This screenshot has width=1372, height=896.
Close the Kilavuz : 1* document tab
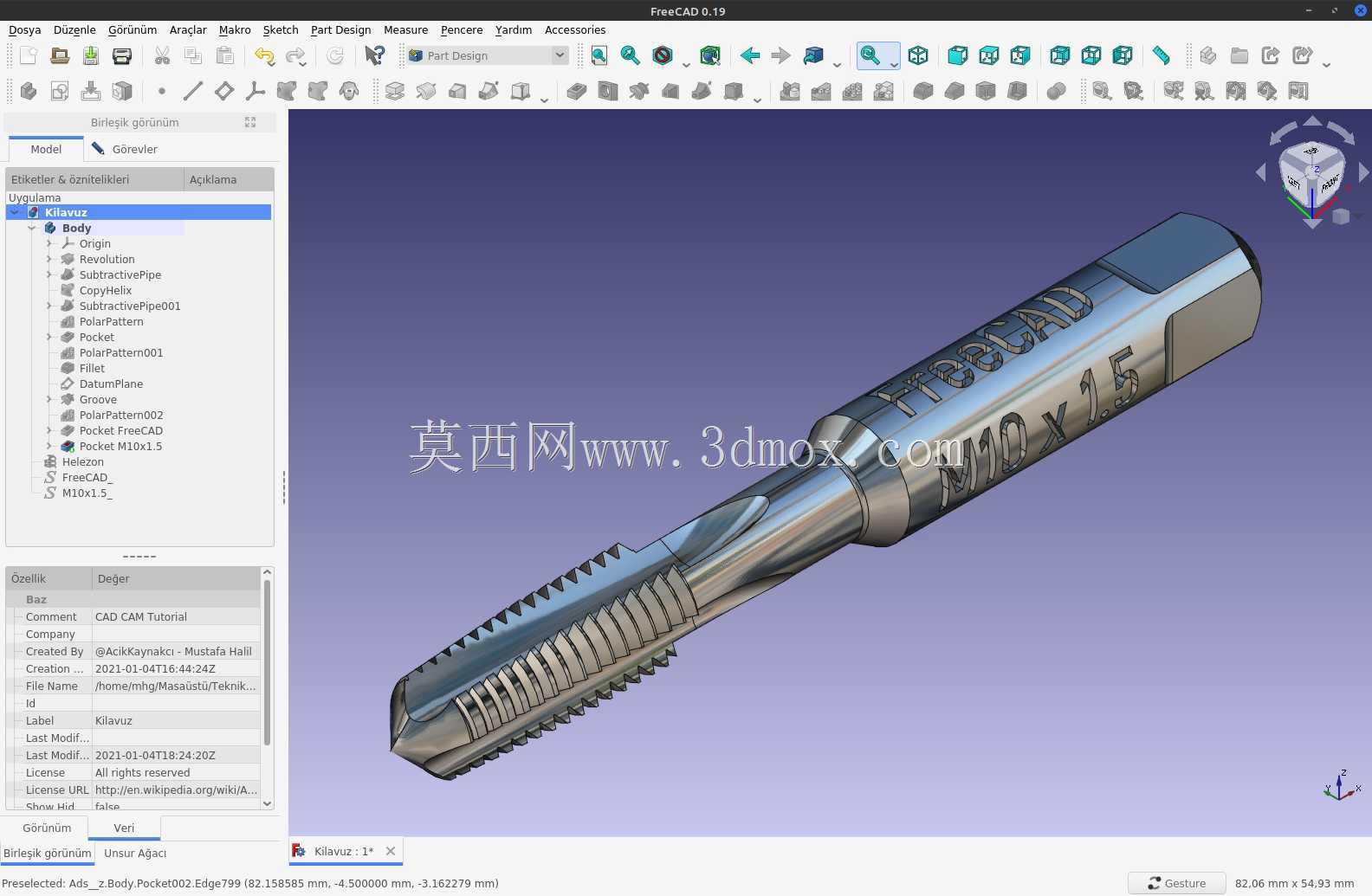[x=391, y=851]
